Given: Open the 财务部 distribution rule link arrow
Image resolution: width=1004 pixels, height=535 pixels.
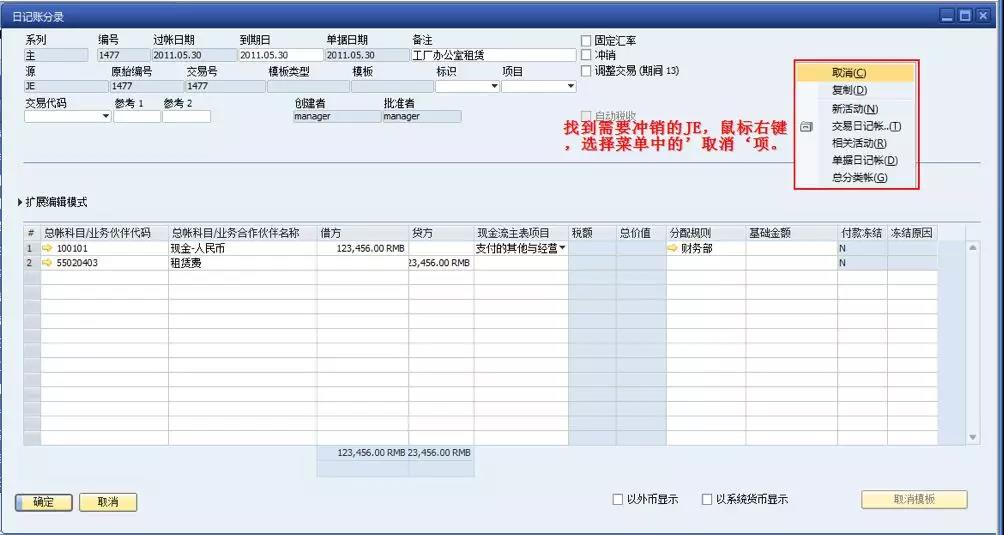Looking at the screenshot, I should pyautogui.click(x=673, y=248).
